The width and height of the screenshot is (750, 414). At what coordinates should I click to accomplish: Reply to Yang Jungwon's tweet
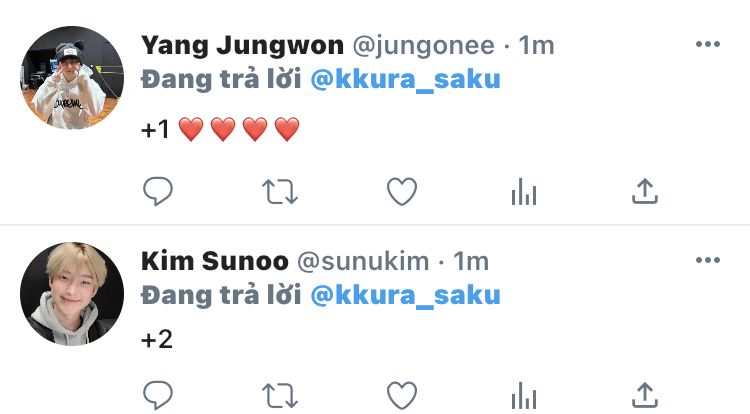tap(158, 191)
